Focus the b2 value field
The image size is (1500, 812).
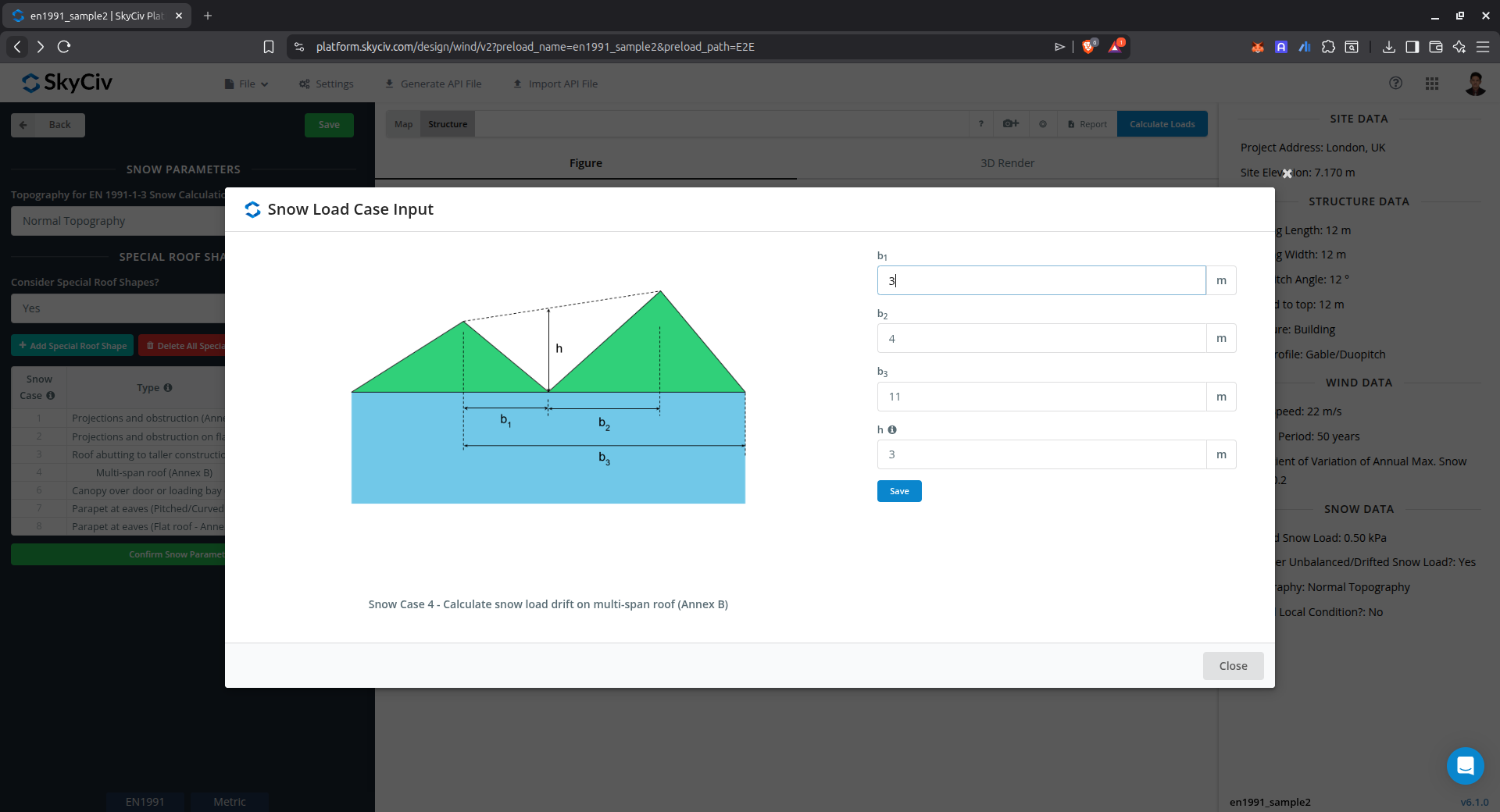(x=1041, y=339)
